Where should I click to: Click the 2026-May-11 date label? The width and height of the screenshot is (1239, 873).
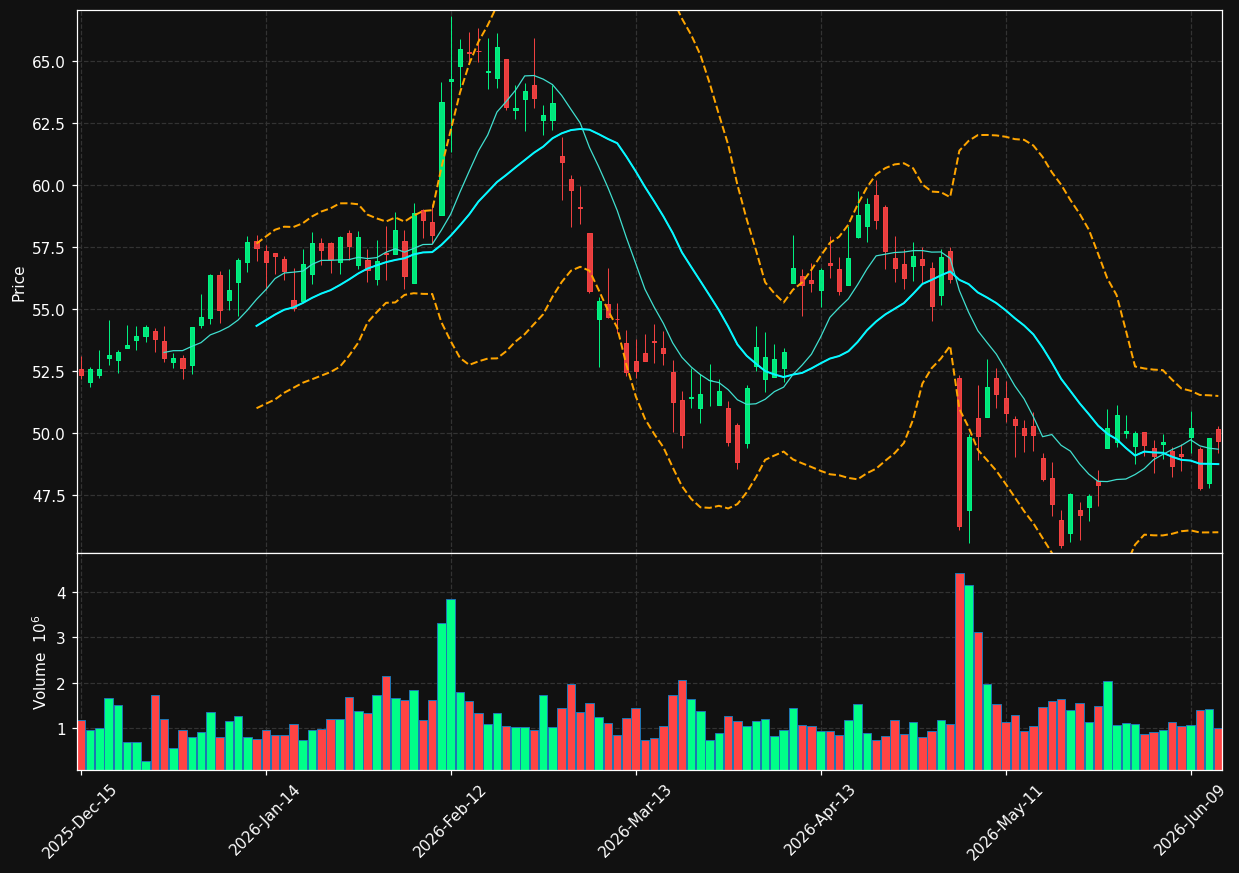(x=1004, y=820)
